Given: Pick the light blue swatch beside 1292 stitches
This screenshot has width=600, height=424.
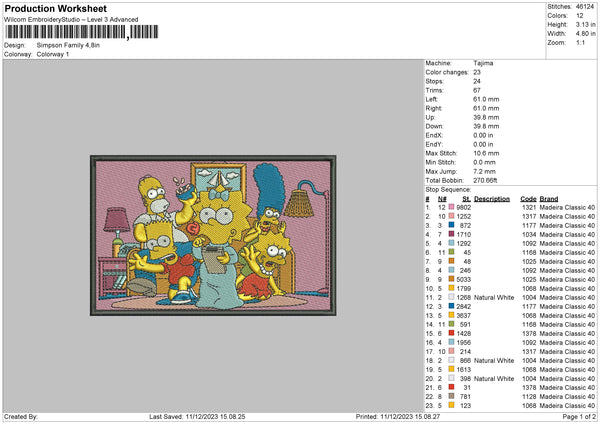Looking at the screenshot, I should pos(452,243).
